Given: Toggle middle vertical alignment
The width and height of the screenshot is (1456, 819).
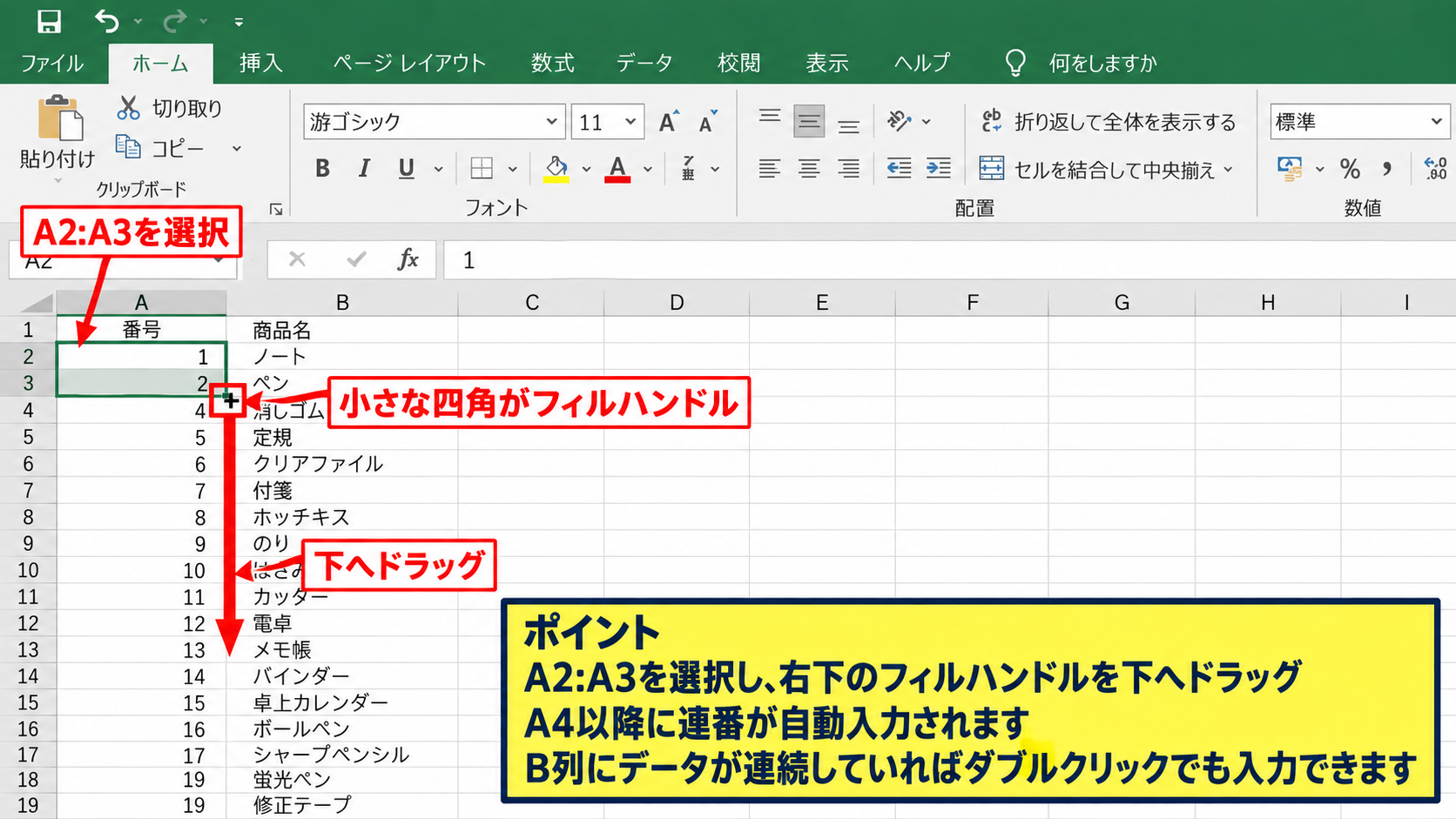Looking at the screenshot, I should (809, 122).
